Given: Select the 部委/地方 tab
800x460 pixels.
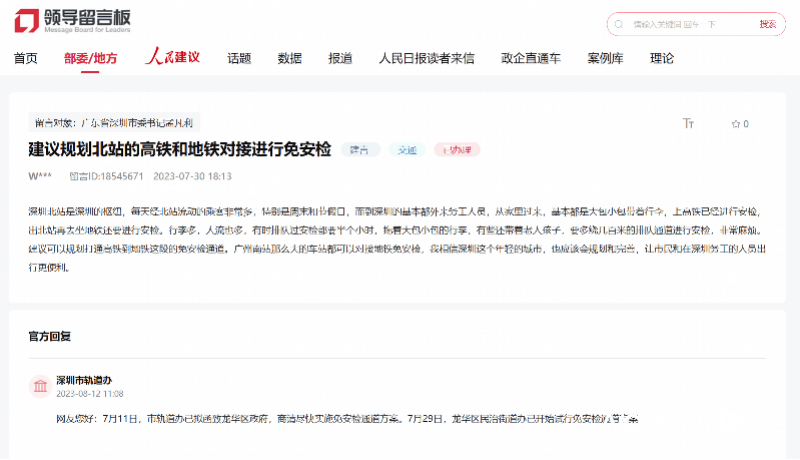Looking at the screenshot, I should click(x=90, y=59).
